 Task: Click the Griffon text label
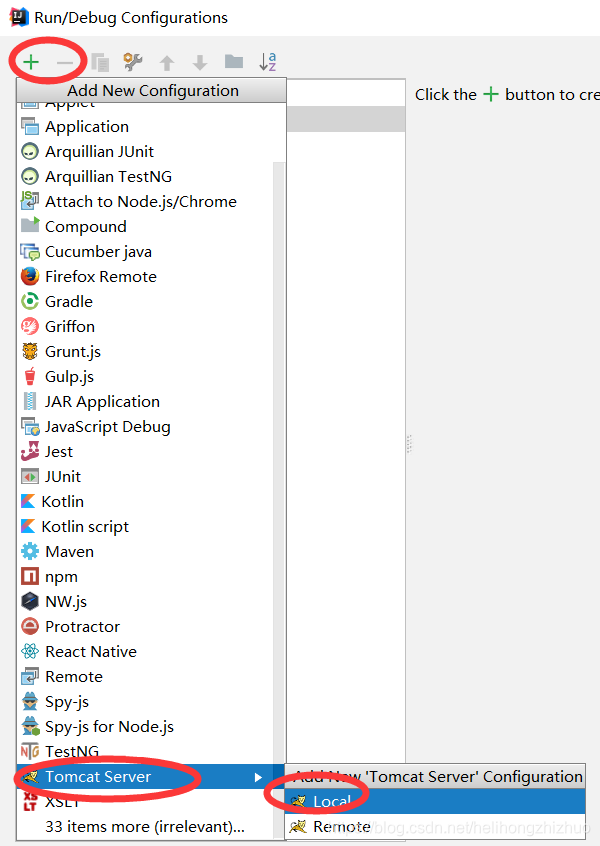pos(70,326)
